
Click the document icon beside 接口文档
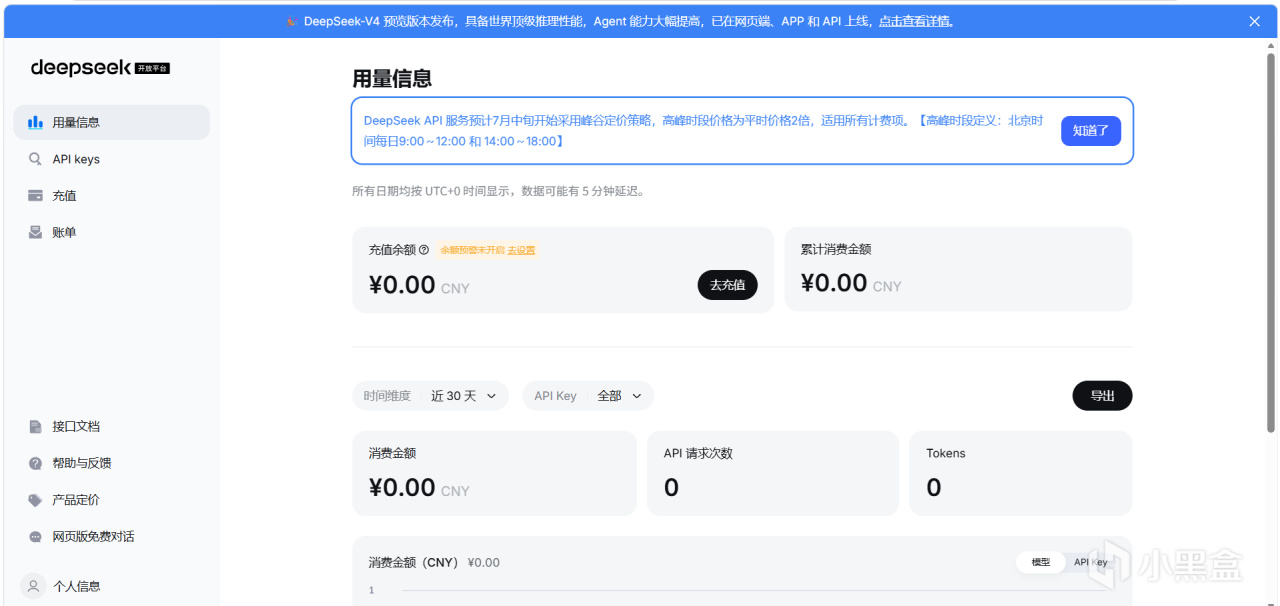35,426
